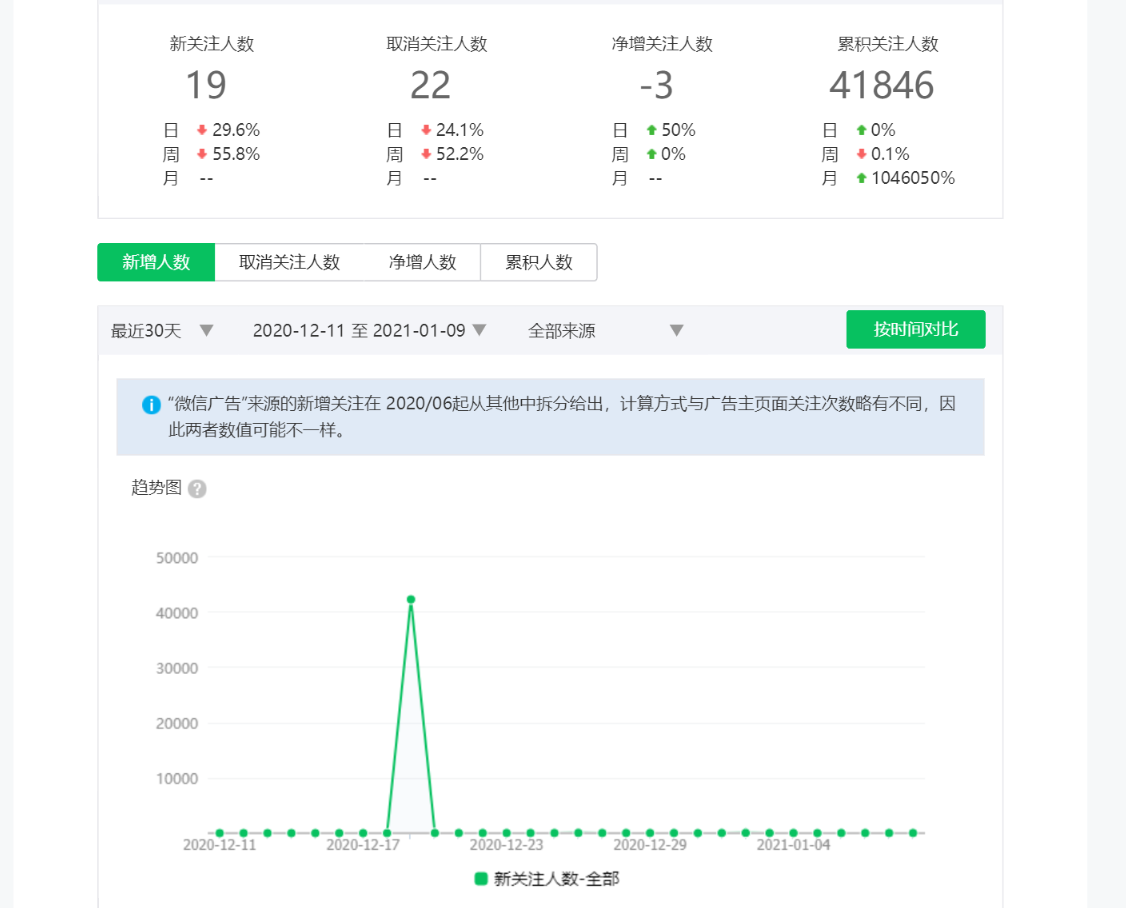Click the help icon beside 趋势图
Viewport: 1126px width, 908px height.
click(x=197, y=489)
